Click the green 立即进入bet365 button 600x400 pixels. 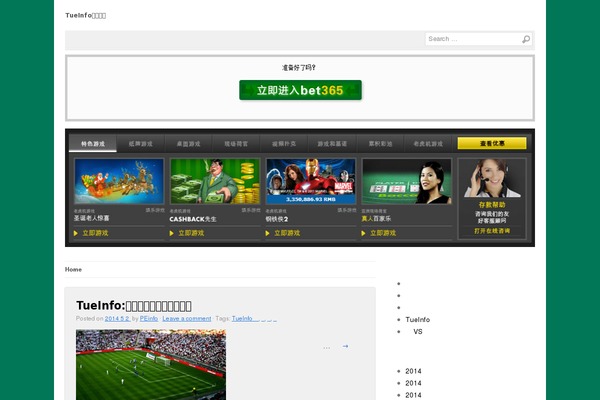click(300, 90)
